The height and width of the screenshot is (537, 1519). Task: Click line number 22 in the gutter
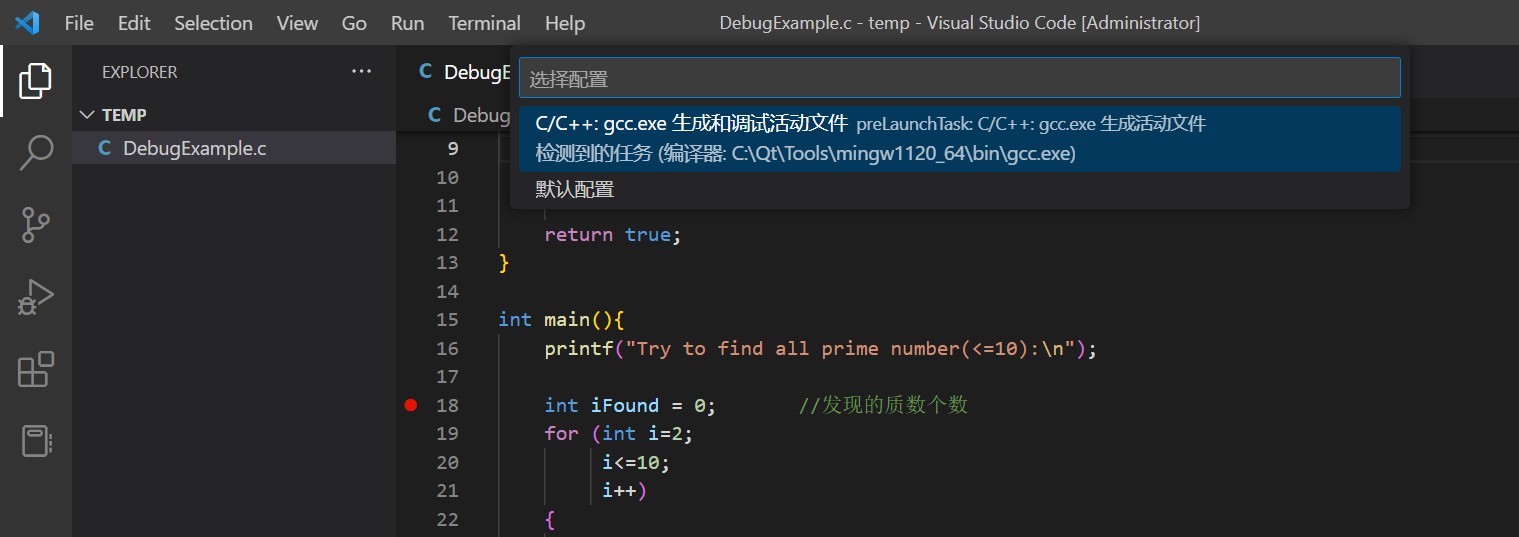pyautogui.click(x=447, y=519)
